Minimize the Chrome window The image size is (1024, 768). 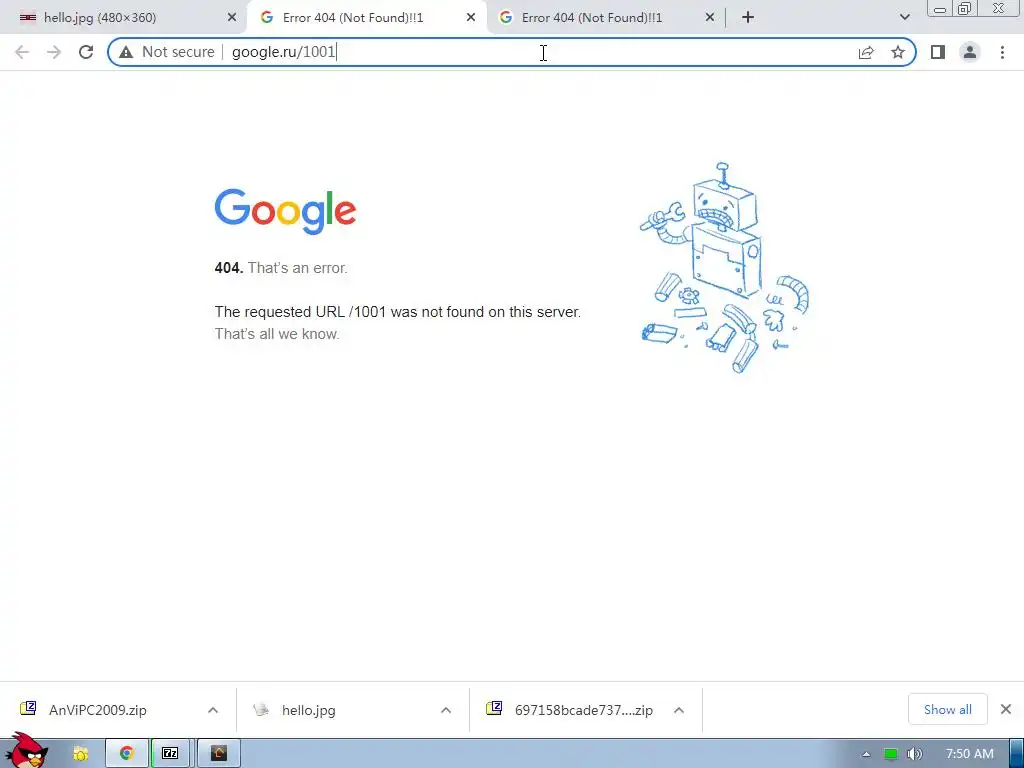pos(940,8)
